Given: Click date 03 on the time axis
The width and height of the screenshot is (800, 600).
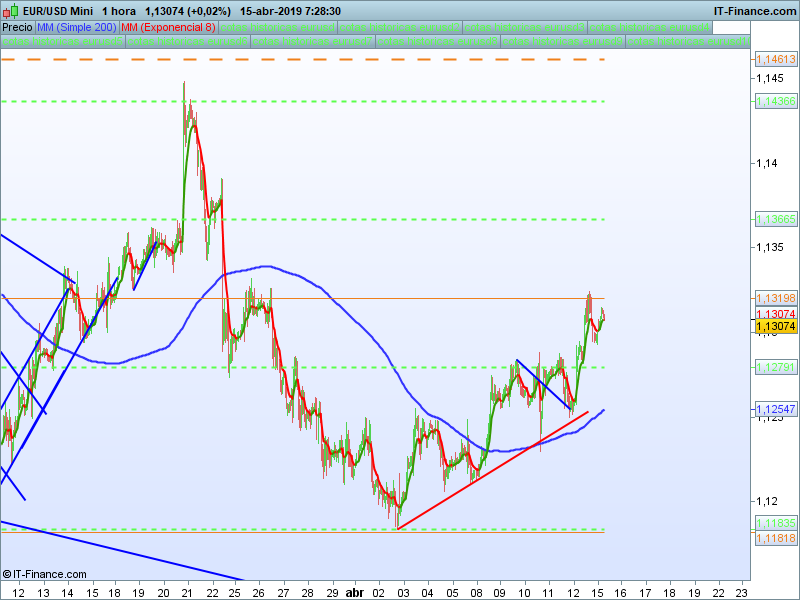Looking at the screenshot, I should 403,593.
